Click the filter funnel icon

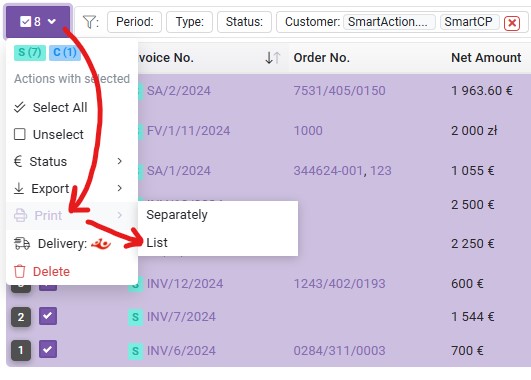pos(89,22)
